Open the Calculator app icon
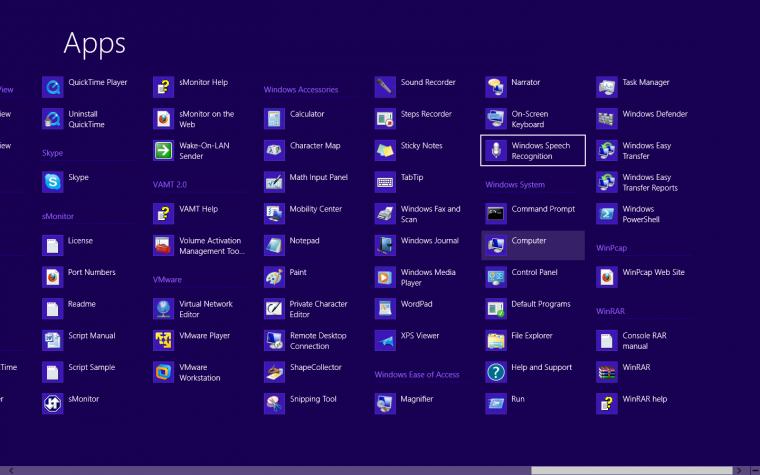The width and height of the screenshot is (760, 475). tap(274, 119)
